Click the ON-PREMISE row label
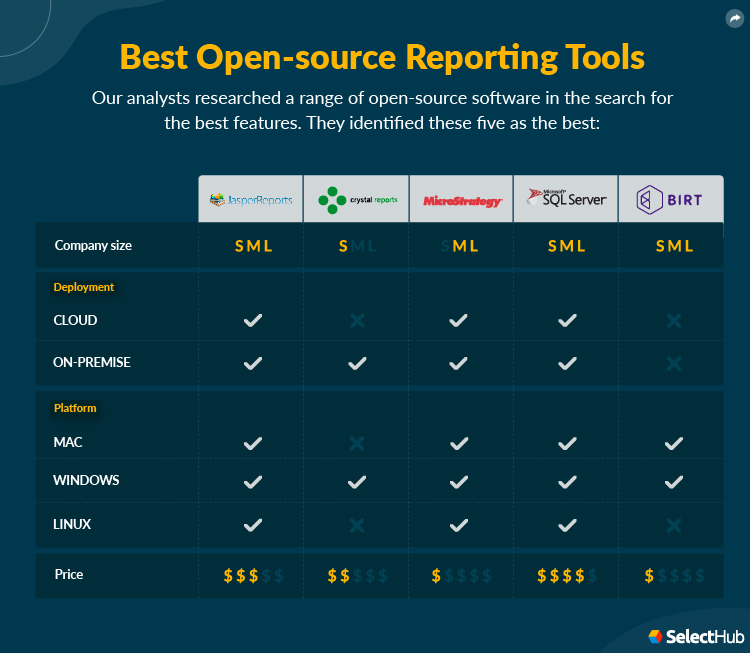 coord(92,362)
